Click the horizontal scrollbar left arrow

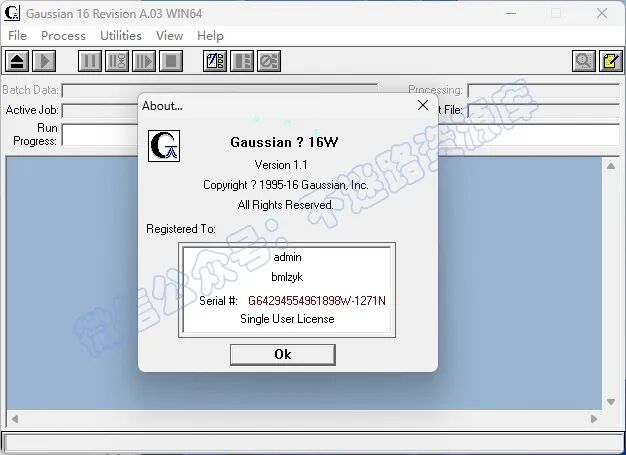[x=15, y=419]
